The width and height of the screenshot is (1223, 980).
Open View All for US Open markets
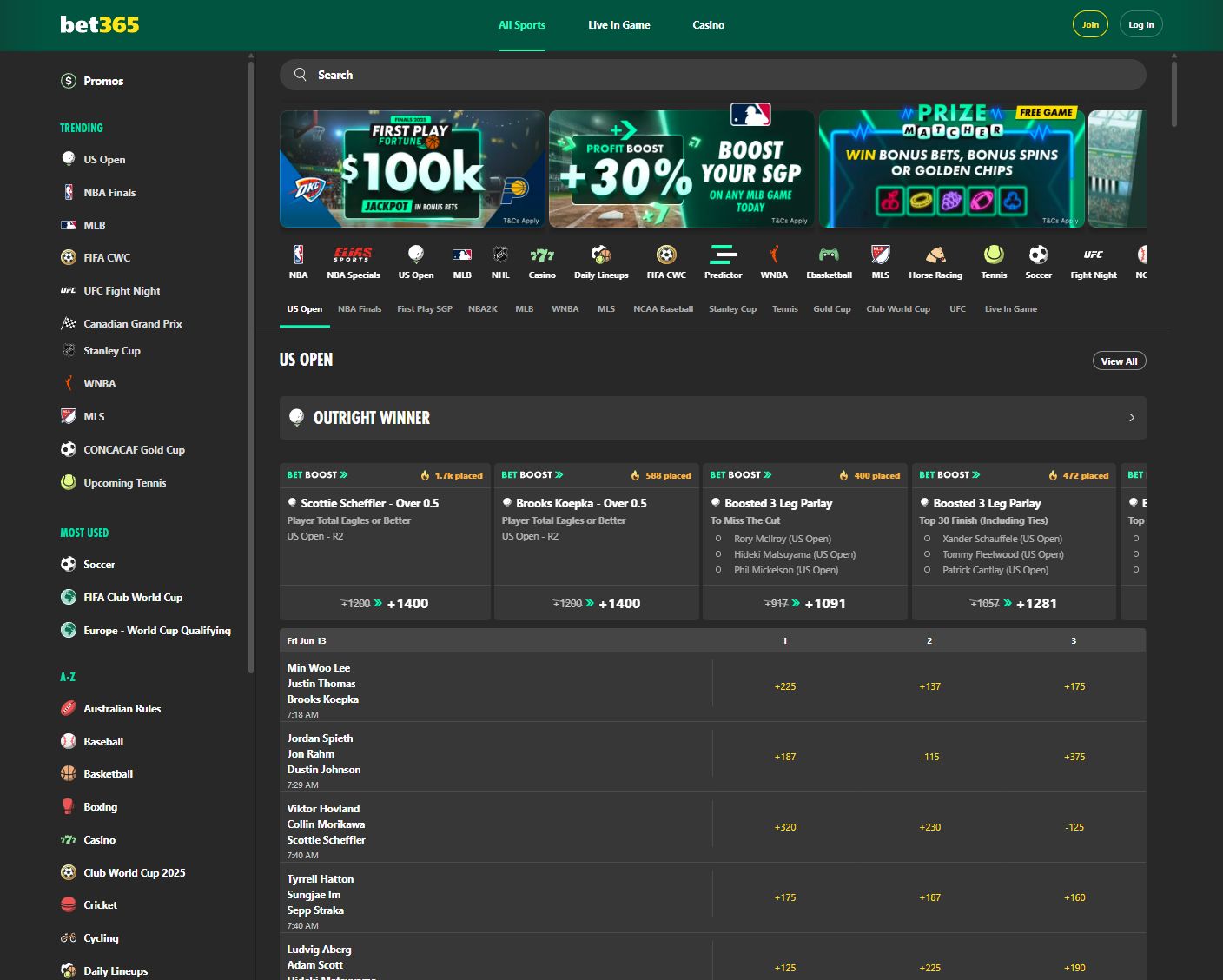click(x=1119, y=360)
